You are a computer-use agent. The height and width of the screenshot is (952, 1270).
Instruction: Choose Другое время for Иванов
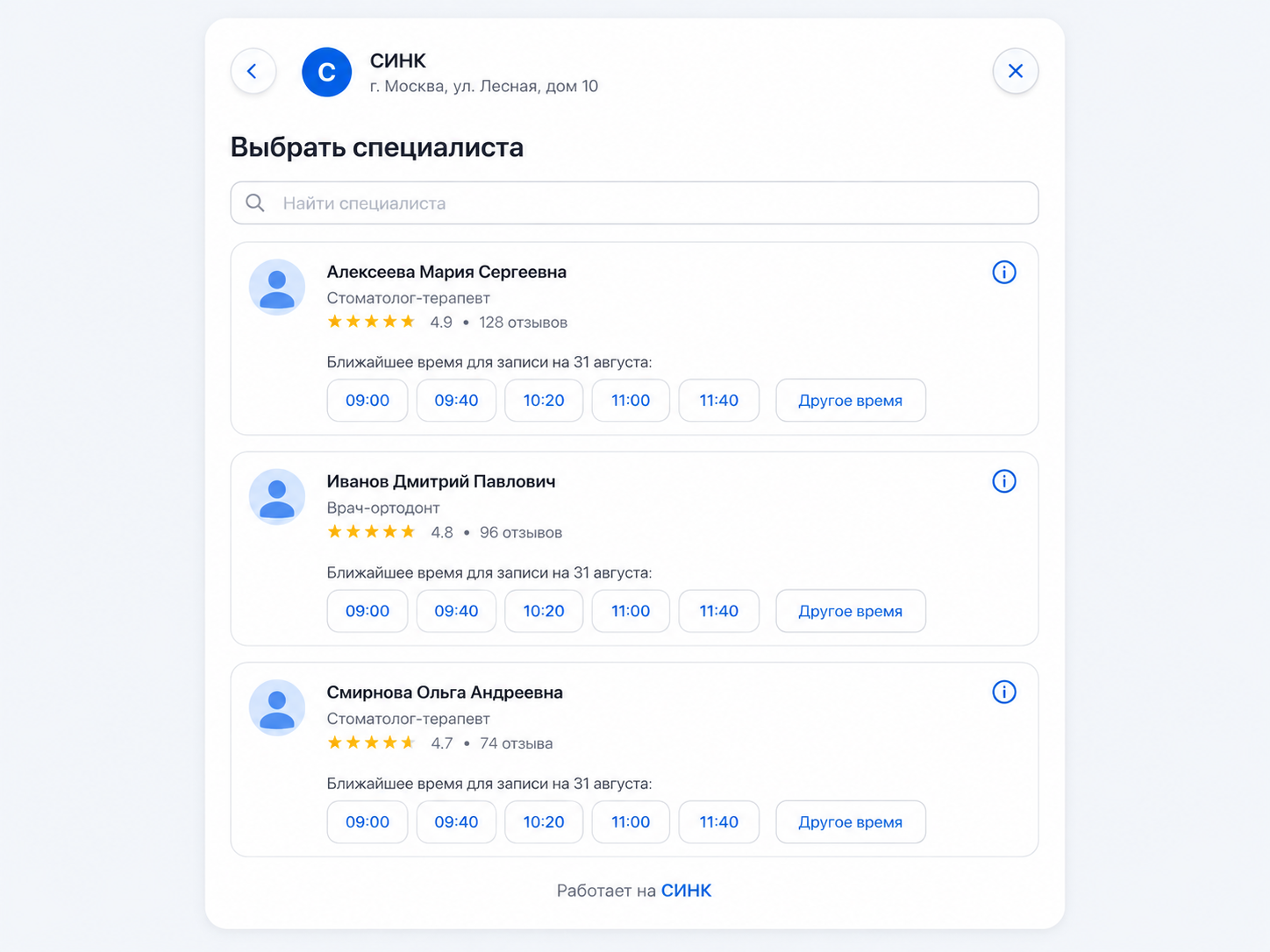point(851,611)
